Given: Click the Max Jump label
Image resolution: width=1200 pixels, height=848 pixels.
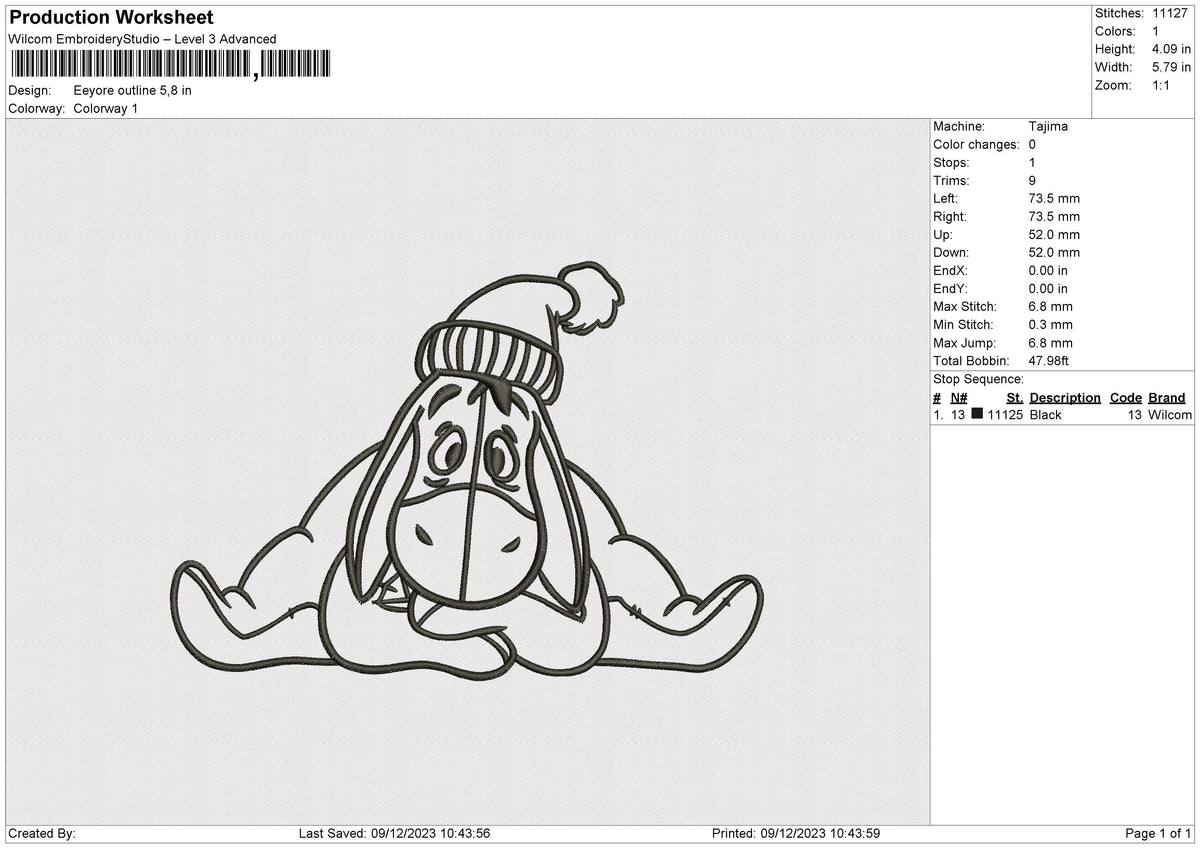Looking at the screenshot, I should [x=962, y=342].
